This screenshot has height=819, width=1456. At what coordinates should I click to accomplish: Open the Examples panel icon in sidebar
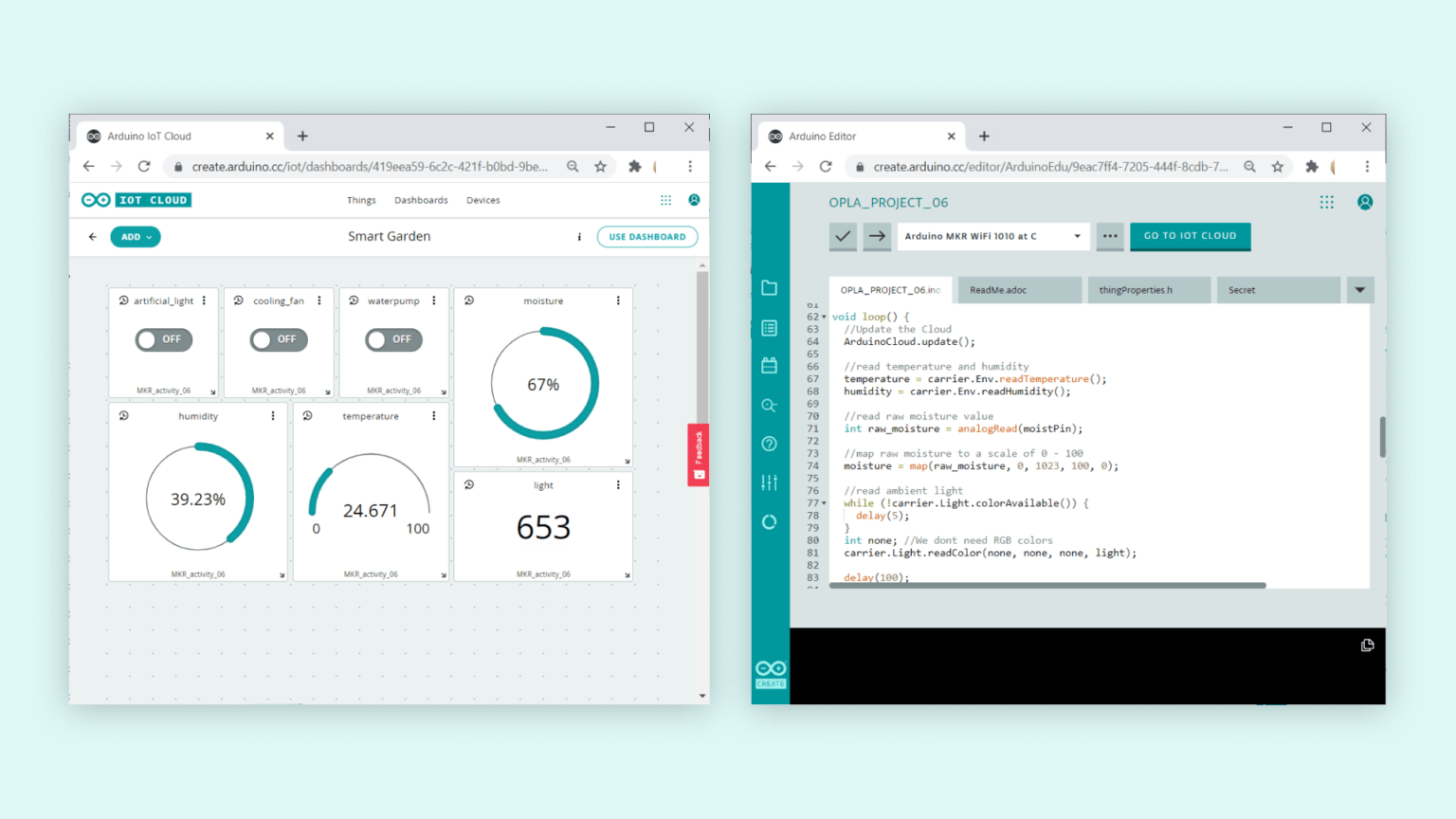click(x=769, y=327)
